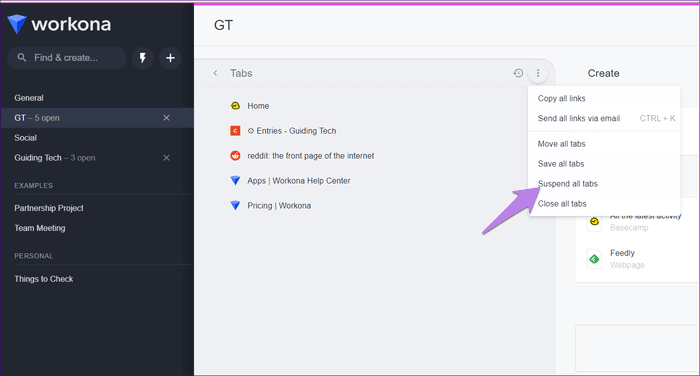Click the Home tab's yellow Basecamp icon

pos(235,106)
